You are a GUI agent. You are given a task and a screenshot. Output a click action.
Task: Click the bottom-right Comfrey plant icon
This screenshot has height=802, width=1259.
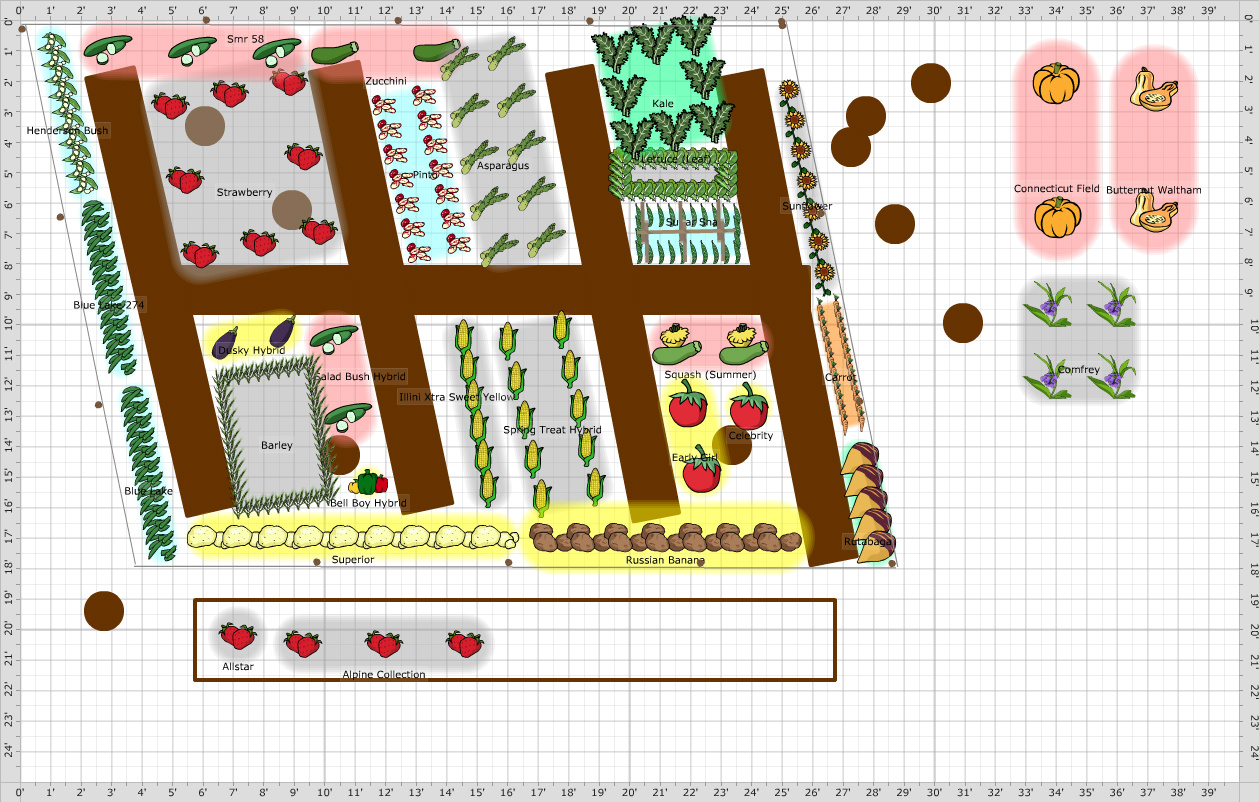point(1112,376)
